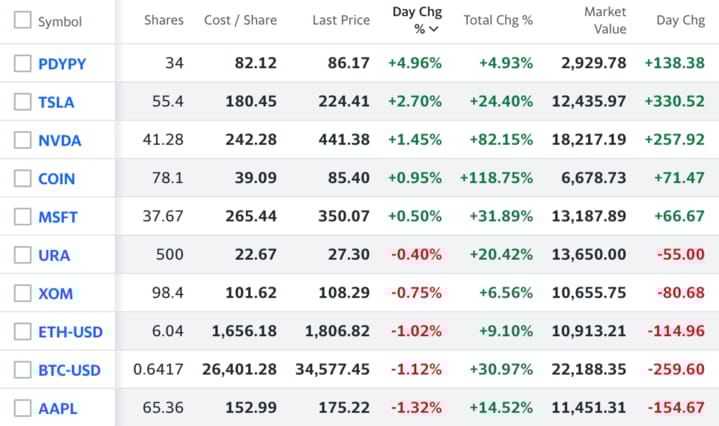The width and height of the screenshot is (719, 426).
Task: Check the PDYPY row checkbox
Action: pyautogui.click(x=22, y=64)
